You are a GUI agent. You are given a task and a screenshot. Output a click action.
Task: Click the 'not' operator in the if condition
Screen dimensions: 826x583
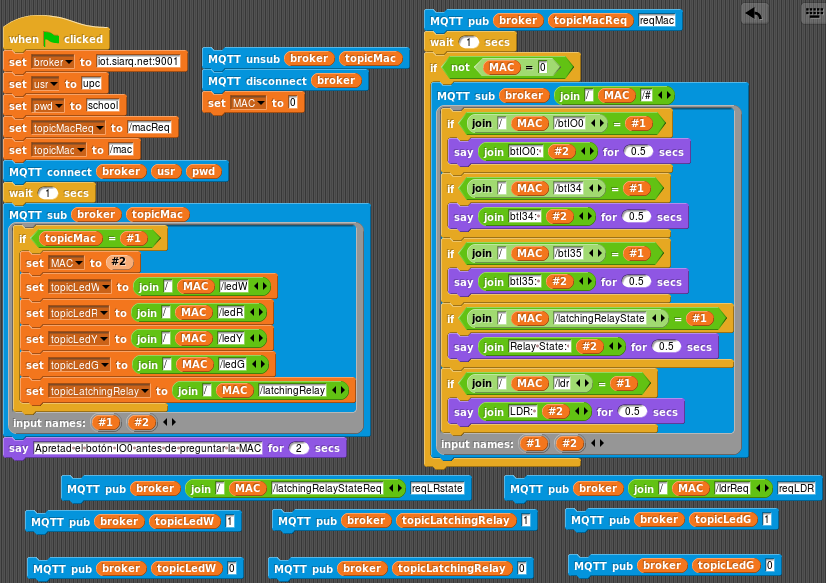[x=460, y=67]
